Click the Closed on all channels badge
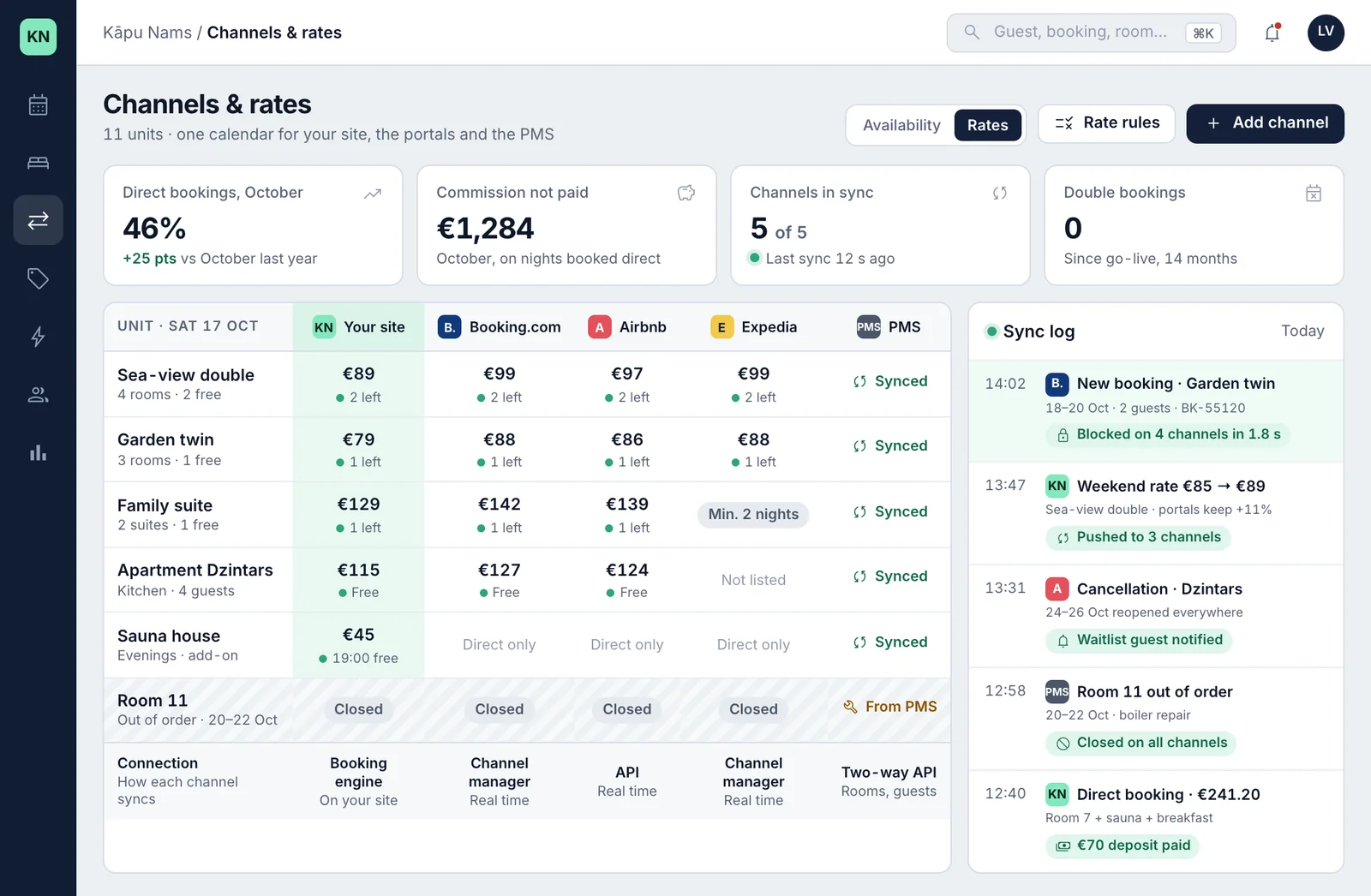 (x=1141, y=743)
